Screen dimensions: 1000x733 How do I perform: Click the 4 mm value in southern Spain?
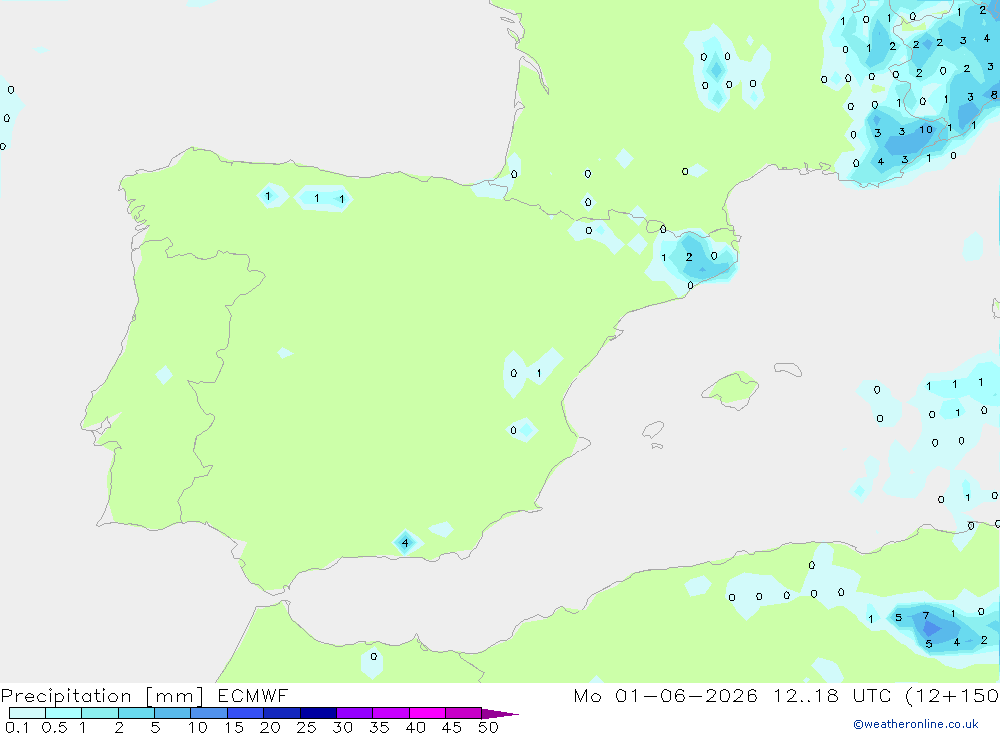(405, 544)
